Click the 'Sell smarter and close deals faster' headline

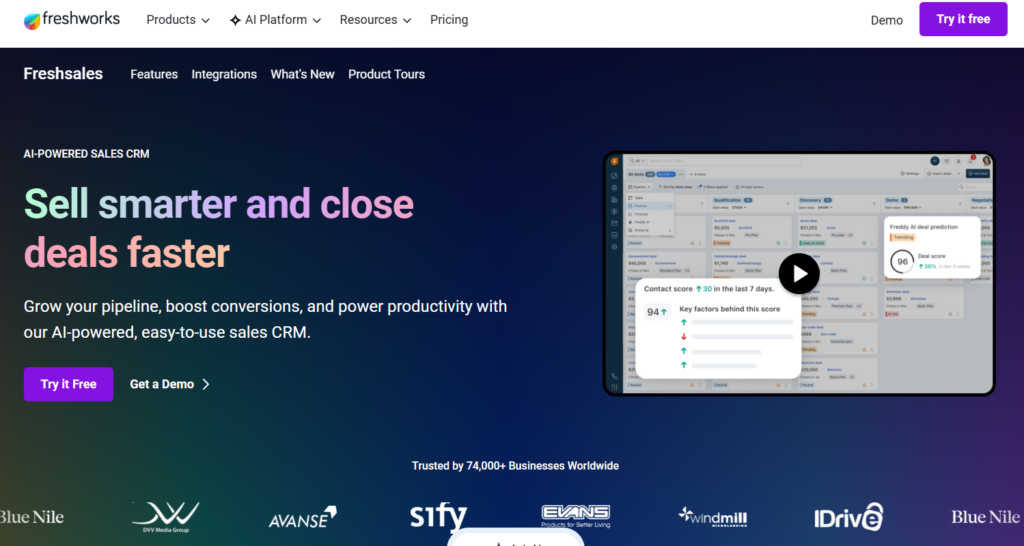point(219,229)
